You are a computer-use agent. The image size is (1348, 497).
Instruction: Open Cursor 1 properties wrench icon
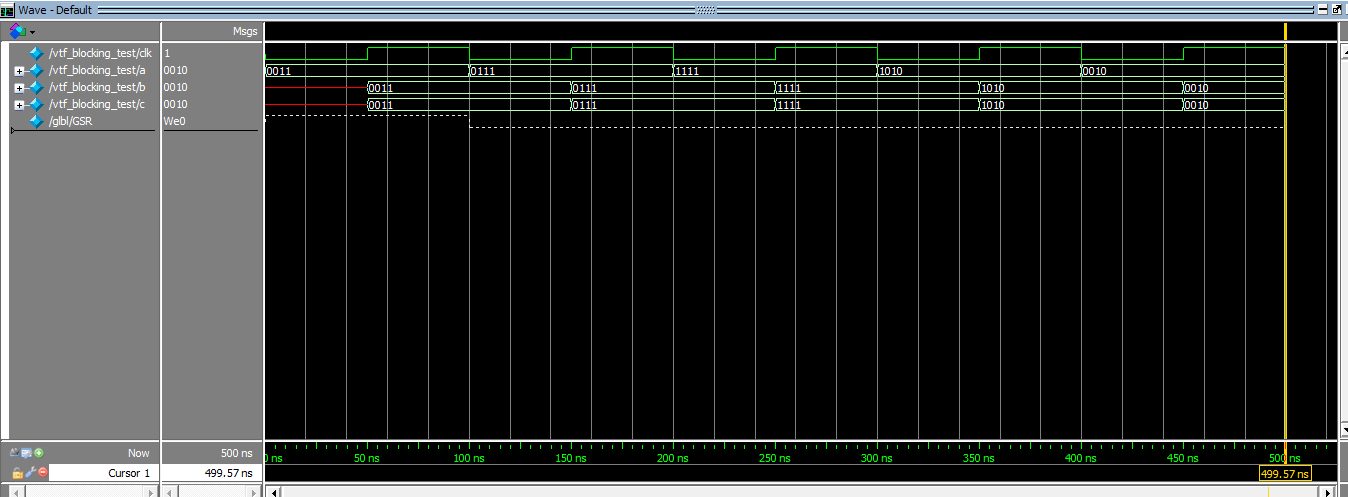(x=30, y=473)
